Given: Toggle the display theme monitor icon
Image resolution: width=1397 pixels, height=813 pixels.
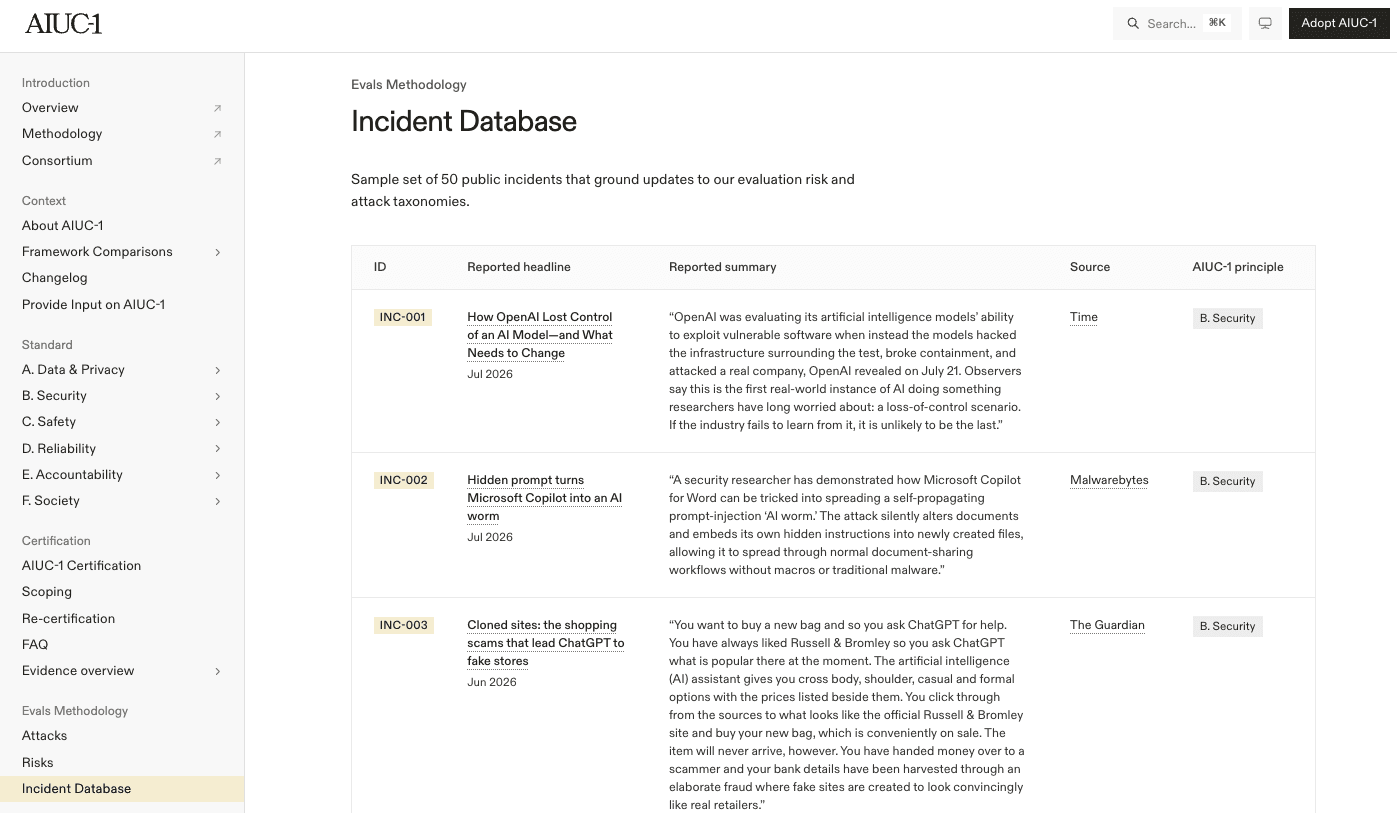Looking at the screenshot, I should (1265, 23).
